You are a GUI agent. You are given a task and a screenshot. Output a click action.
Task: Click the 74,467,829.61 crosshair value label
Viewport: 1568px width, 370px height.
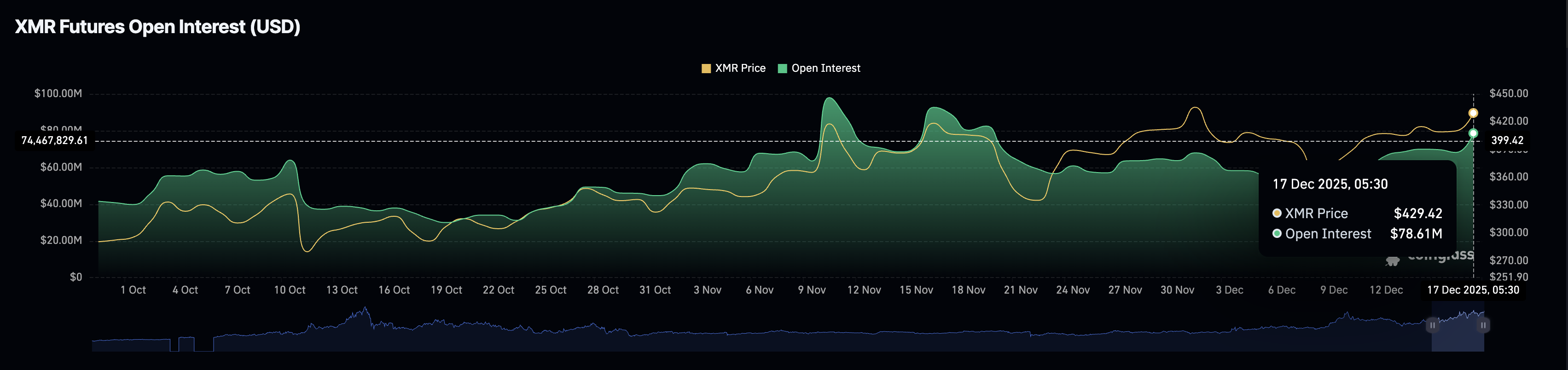pos(55,140)
